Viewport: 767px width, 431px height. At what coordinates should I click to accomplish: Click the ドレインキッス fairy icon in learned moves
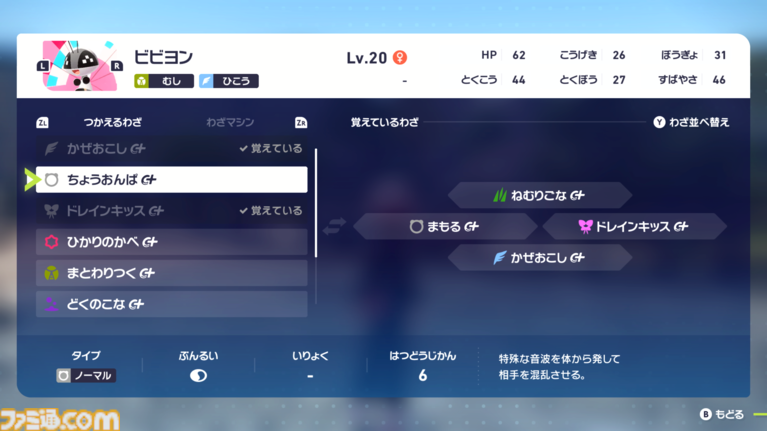[585, 227]
